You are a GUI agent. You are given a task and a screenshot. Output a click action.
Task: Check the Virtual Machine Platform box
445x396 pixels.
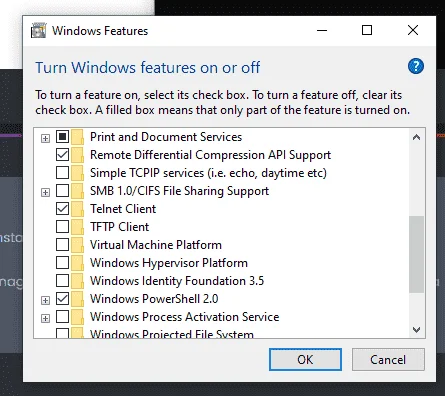pyautogui.click(x=62, y=245)
